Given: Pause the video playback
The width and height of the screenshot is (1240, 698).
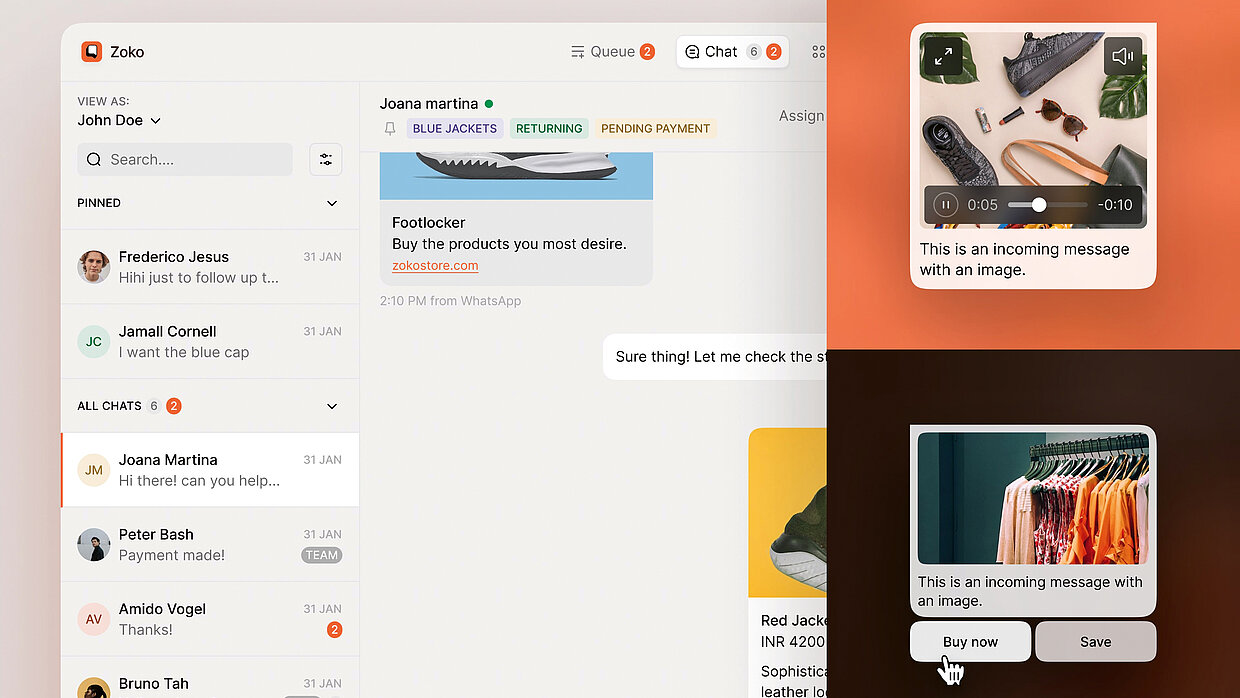Looking at the screenshot, I should [x=945, y=205].
